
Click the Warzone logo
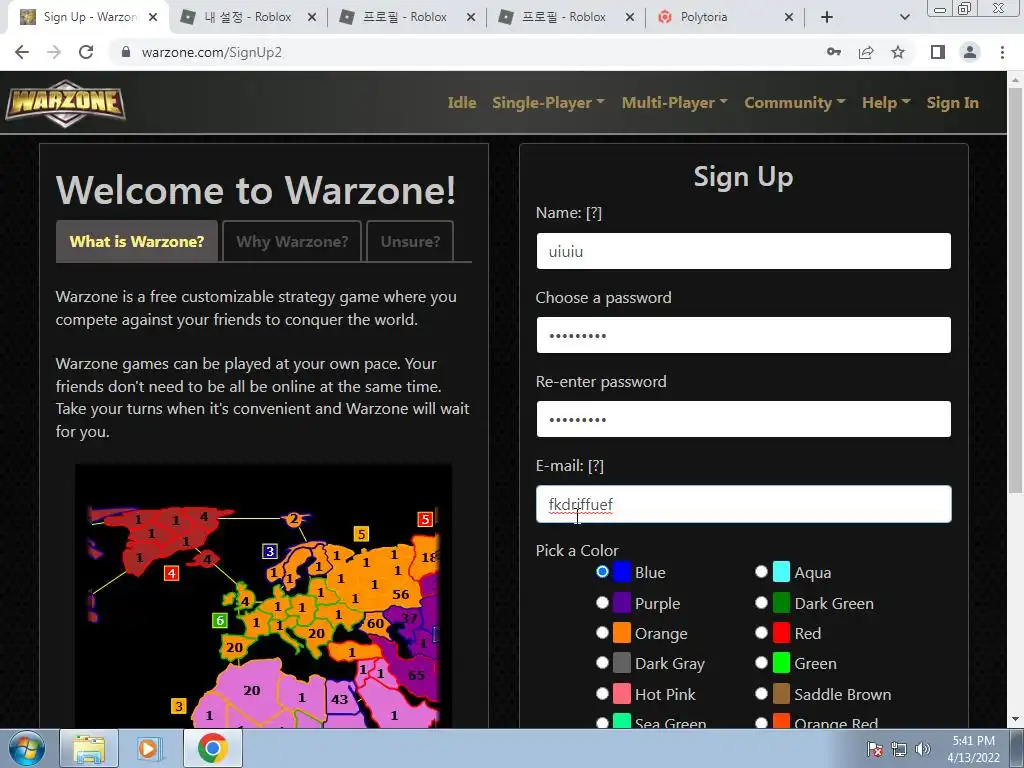click(x=65, y=103)
